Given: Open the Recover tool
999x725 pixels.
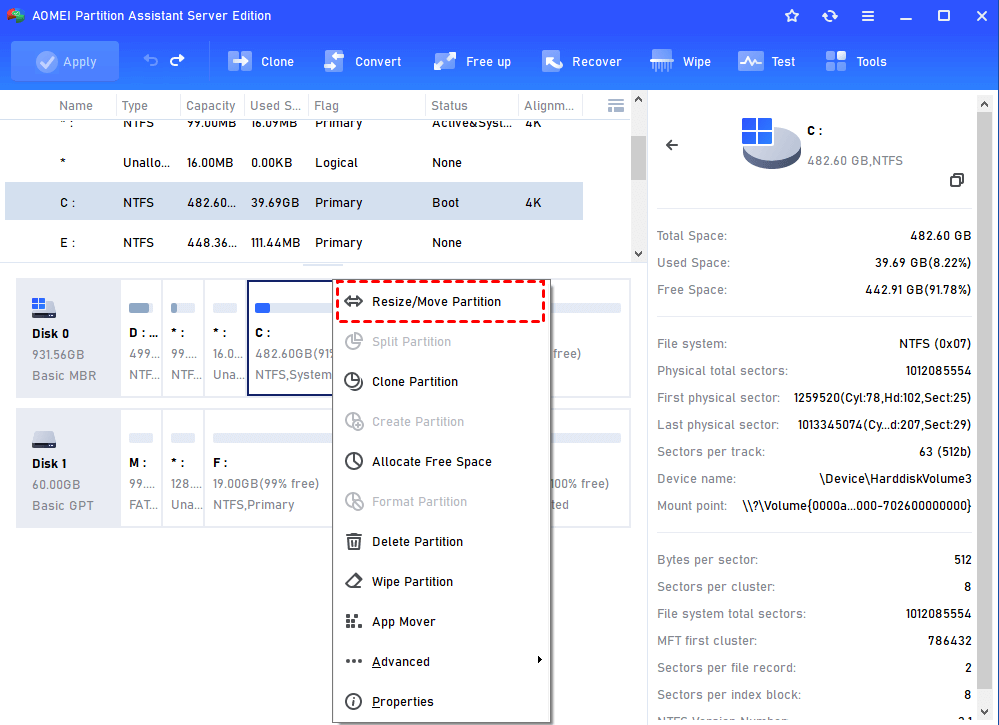Looking at the screenshot, I should pos(581,61).
